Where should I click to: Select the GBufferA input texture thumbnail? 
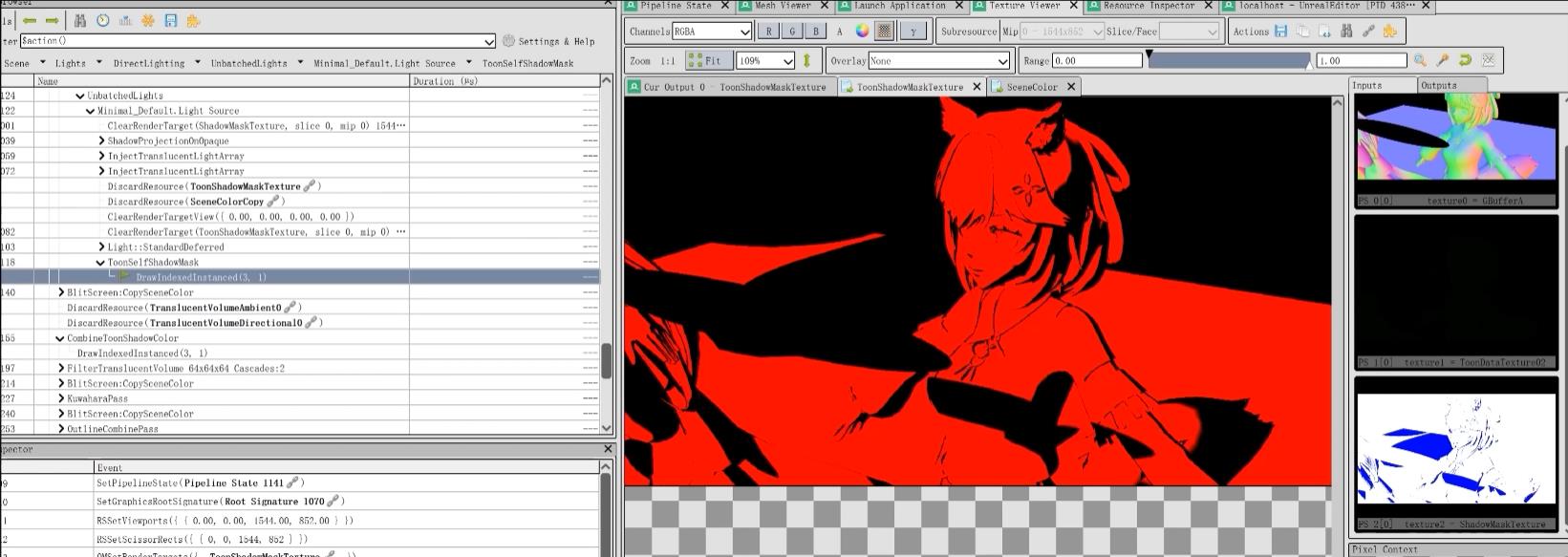click(x=1456, y=151)
